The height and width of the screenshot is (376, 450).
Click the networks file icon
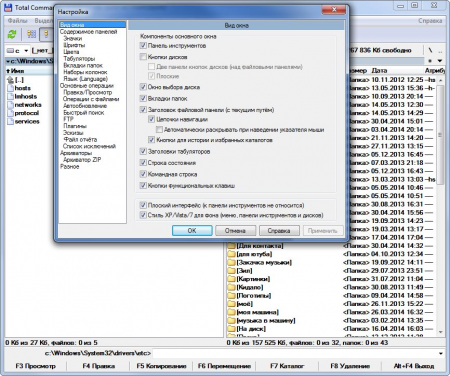point(10,105)
